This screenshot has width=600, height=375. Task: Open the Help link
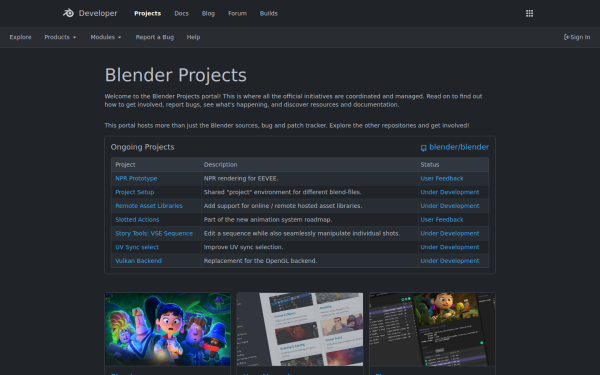193,37
